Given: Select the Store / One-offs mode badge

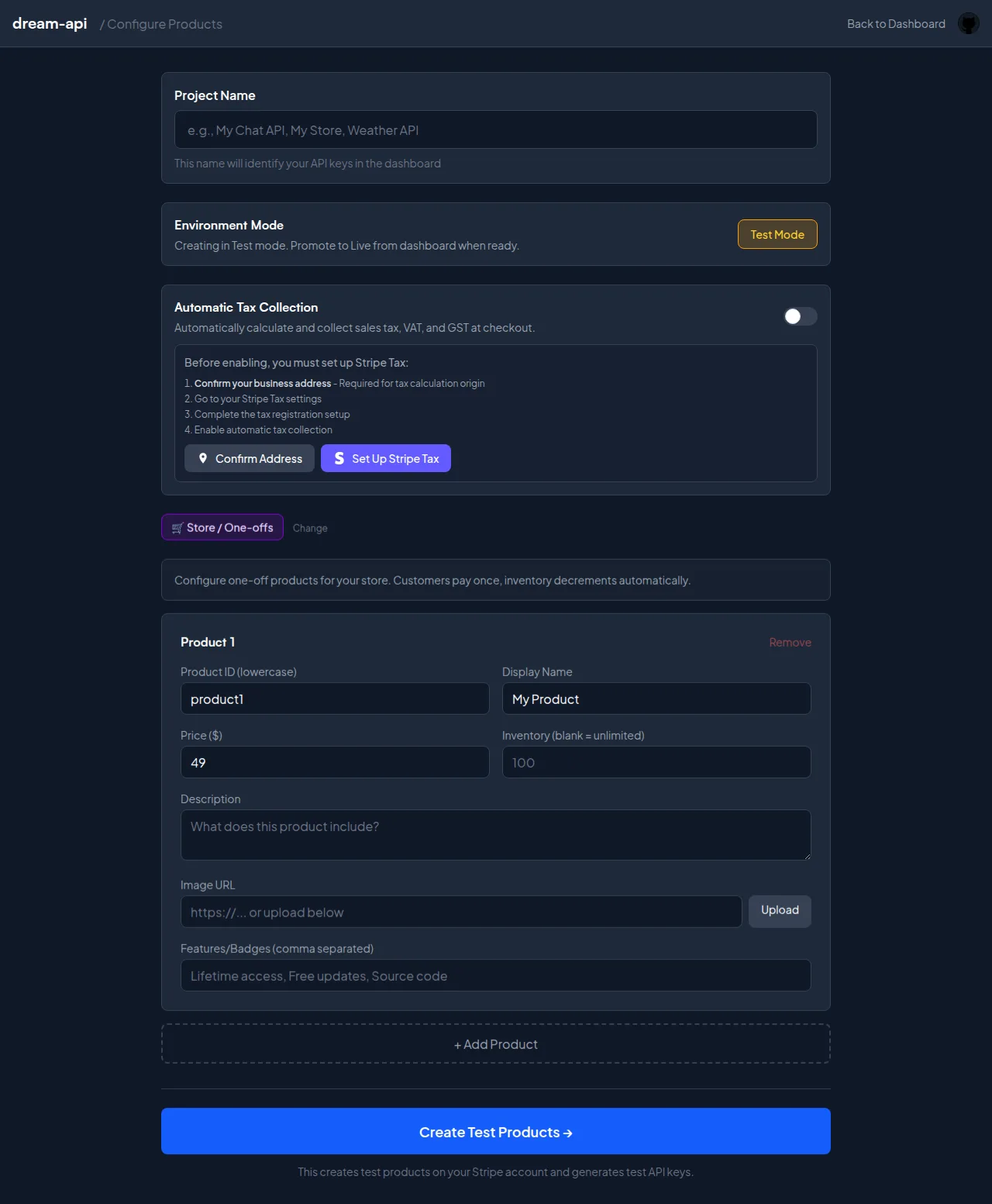Looking at the screenshot, I should click(222, 527).
